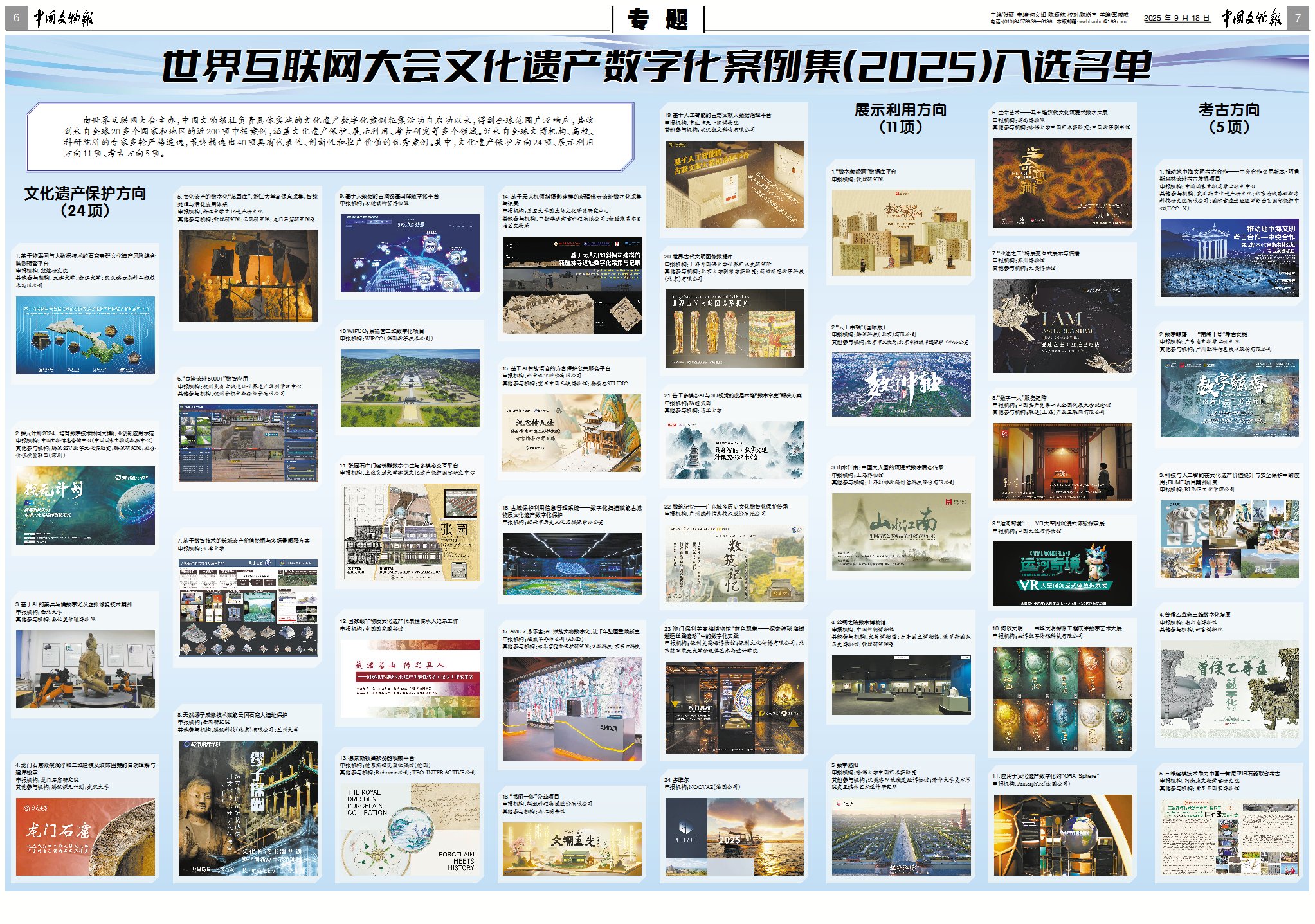Click the main headline 世界互联网大会 title
Viewport: 1315px width, 924px height.
pos(656,66)
